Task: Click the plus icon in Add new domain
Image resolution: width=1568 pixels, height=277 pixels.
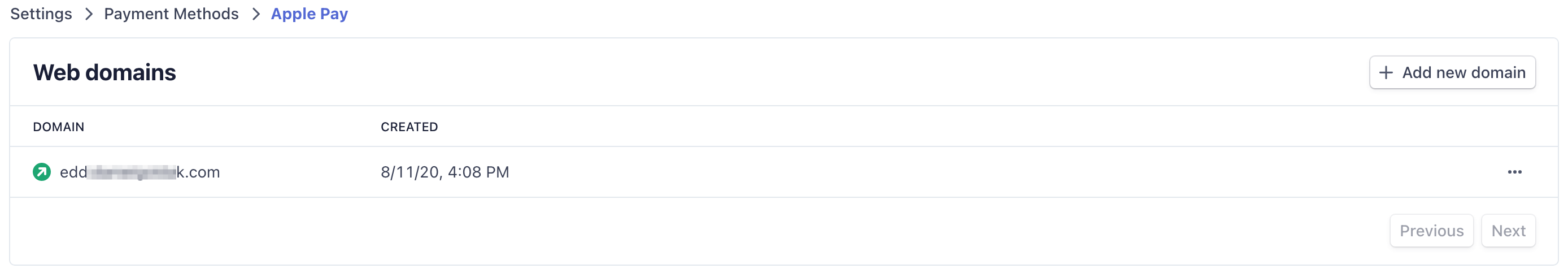Action: [1386, 73]
